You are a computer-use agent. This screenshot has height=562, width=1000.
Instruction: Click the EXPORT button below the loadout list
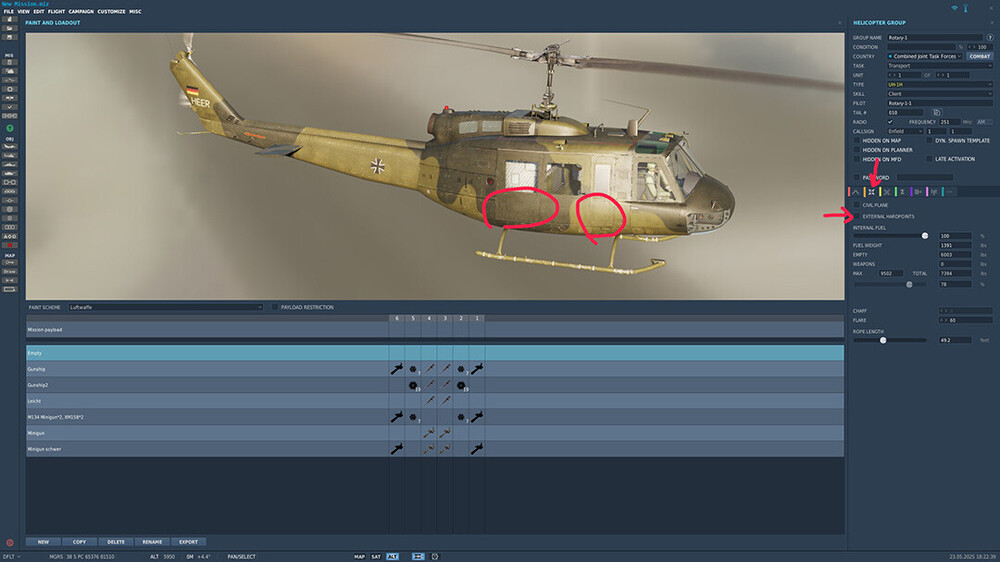pyautogui.click(x=188, y=541)
